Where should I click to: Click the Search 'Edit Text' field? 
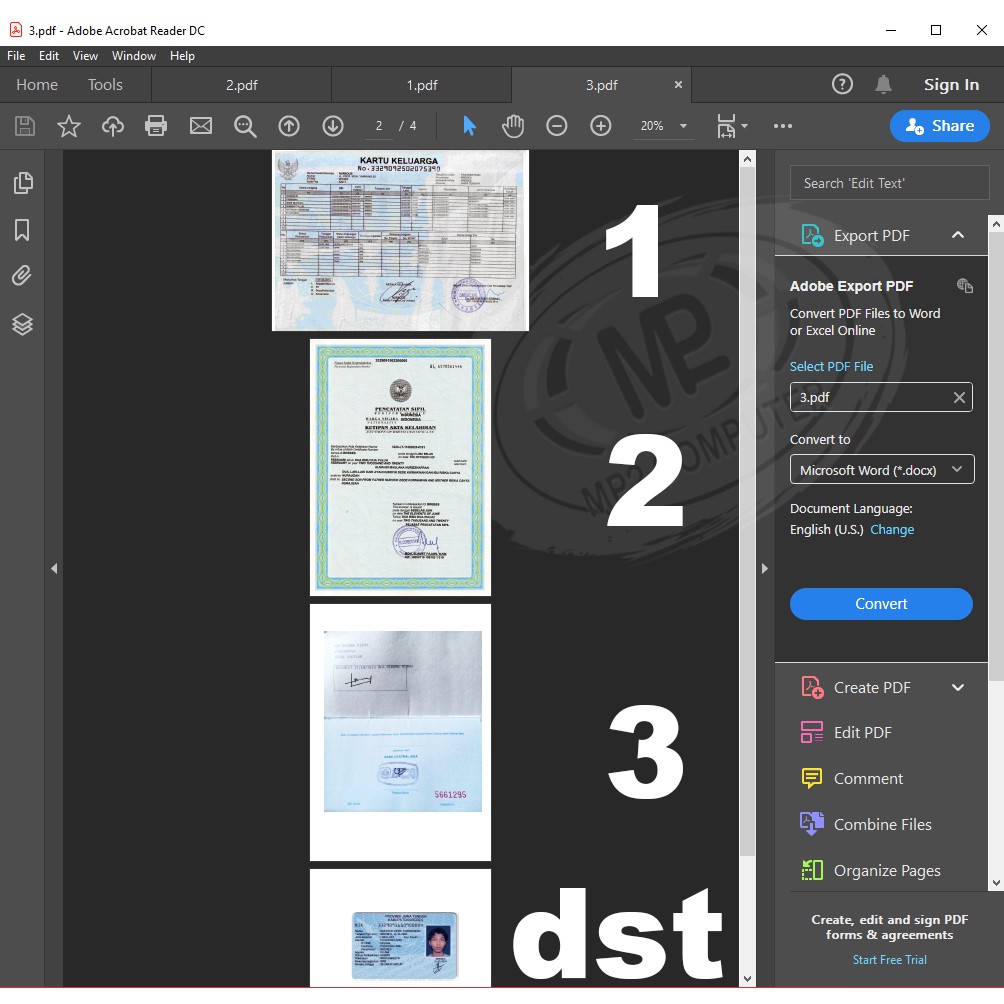(889, 183)
